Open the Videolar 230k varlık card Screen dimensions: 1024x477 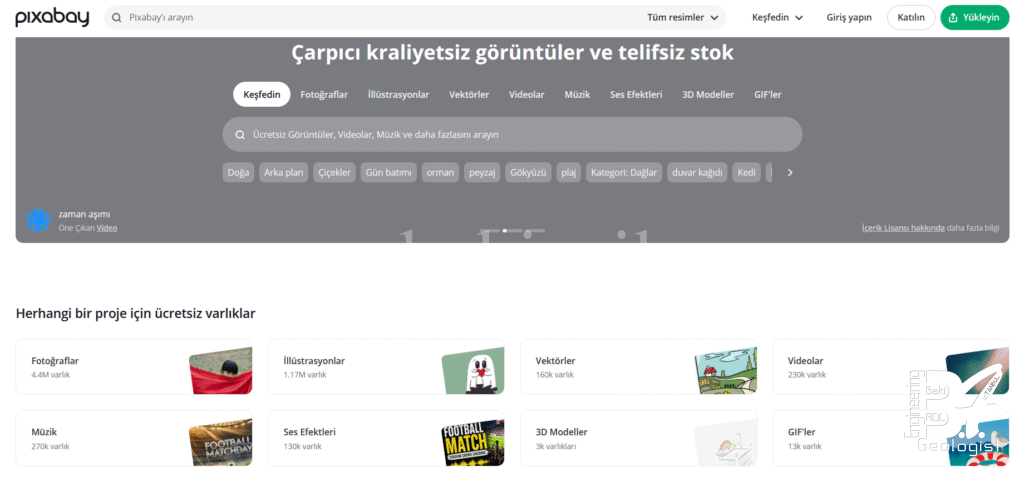pos(891,367)
